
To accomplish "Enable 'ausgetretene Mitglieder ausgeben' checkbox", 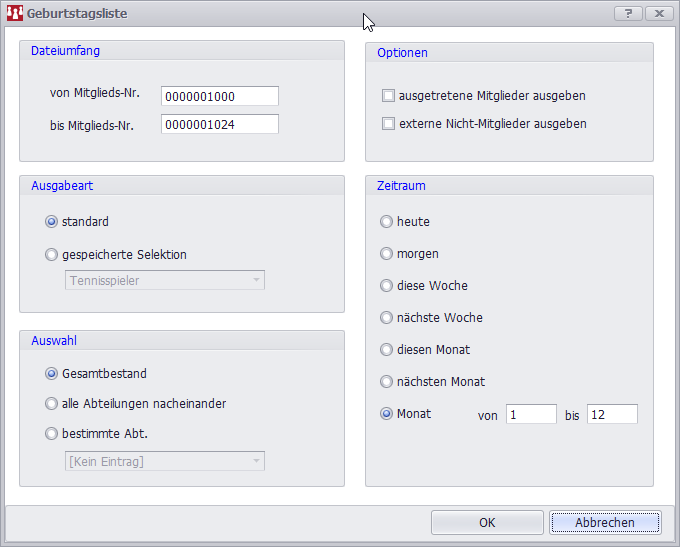I will coord(388,96).
